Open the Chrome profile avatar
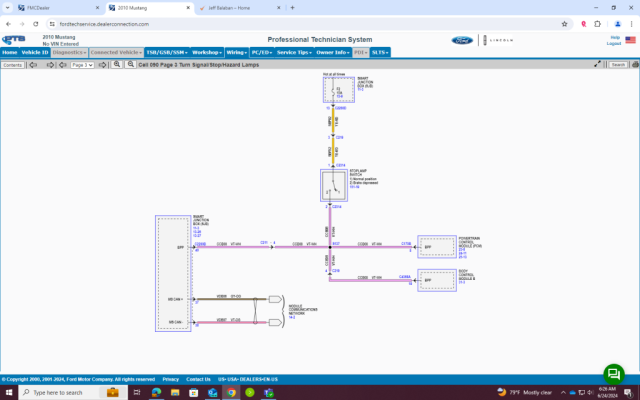Viewport: 640px width, 400px height. pyautogui.click(x=618, y=24)
